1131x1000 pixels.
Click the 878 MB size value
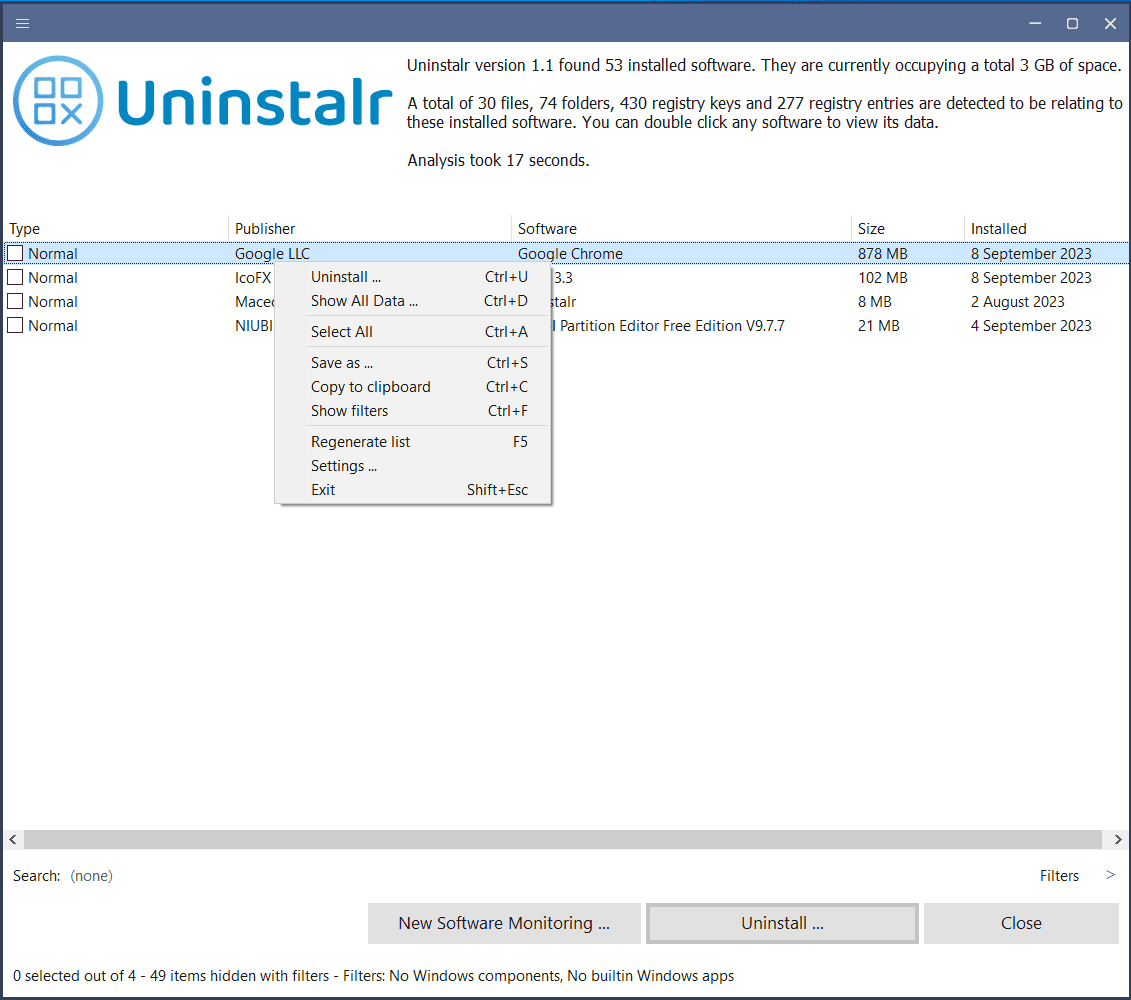click(x=883, y=253)
